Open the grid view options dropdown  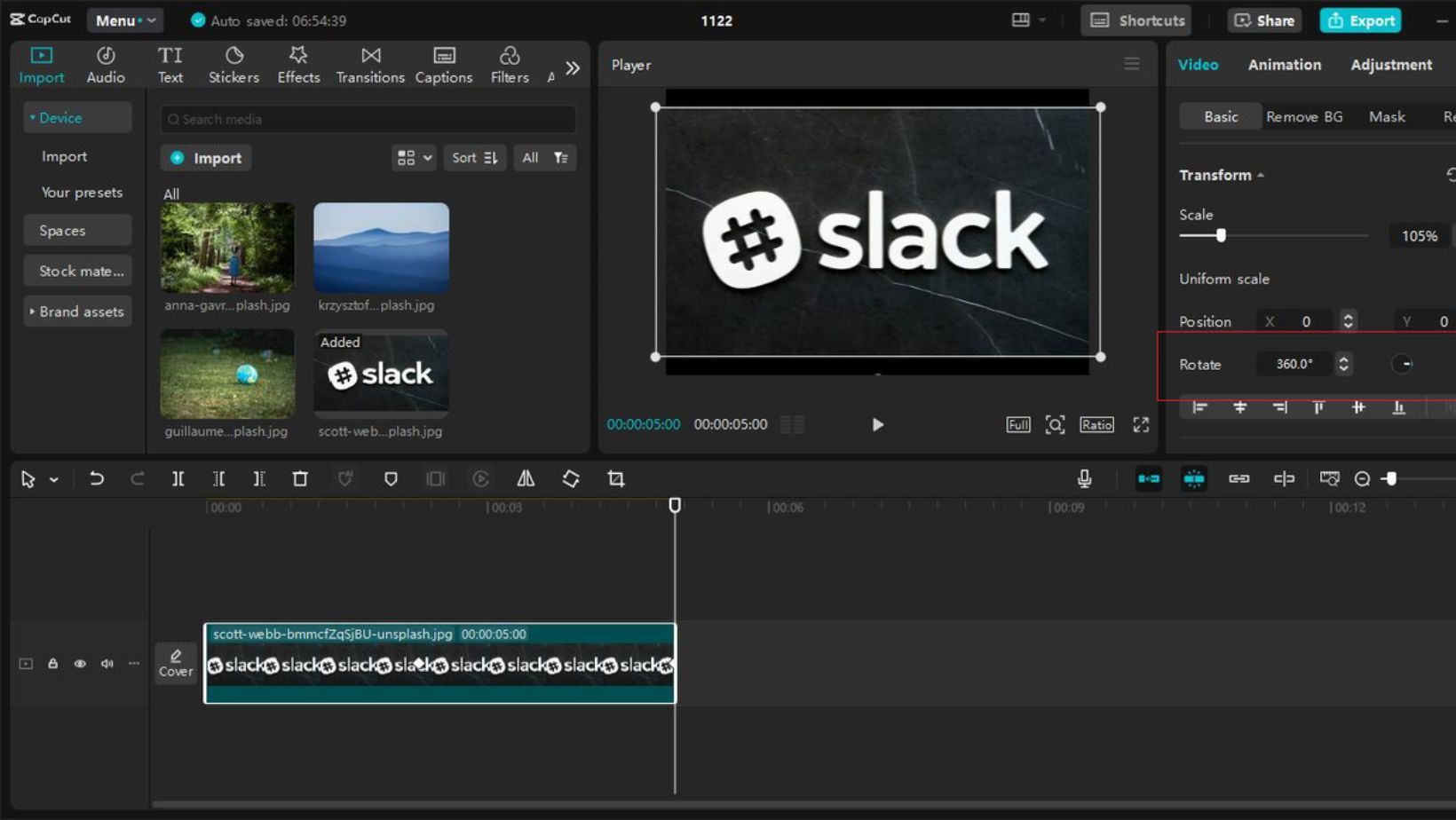click(414, 158)
